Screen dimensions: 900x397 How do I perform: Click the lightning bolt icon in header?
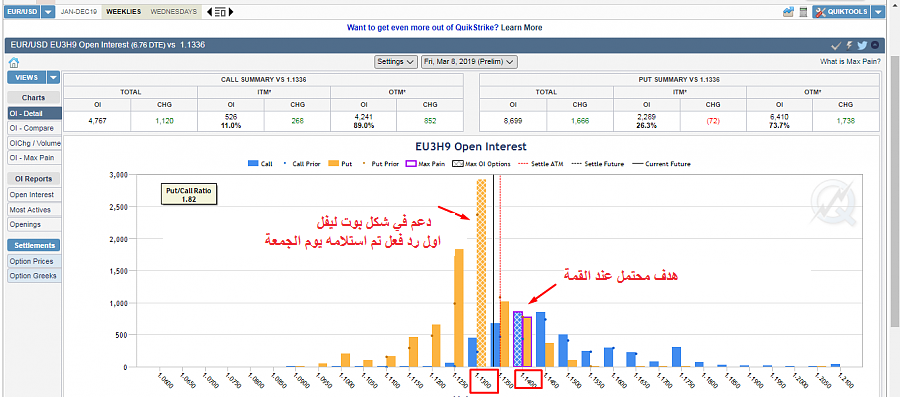pyautogui.click(x=849, y=45)
